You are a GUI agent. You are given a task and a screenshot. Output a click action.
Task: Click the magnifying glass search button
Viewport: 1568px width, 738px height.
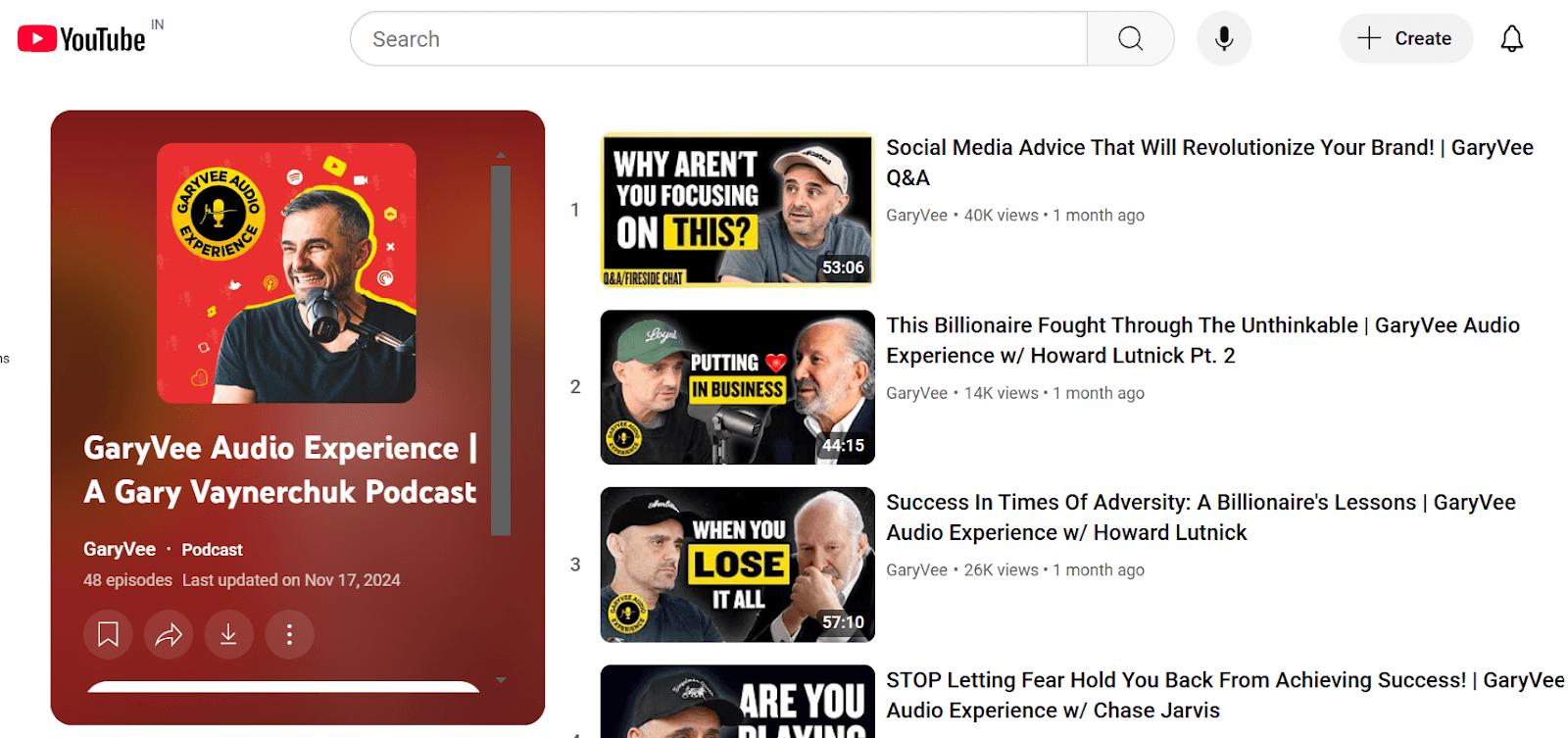[1130, 39]
